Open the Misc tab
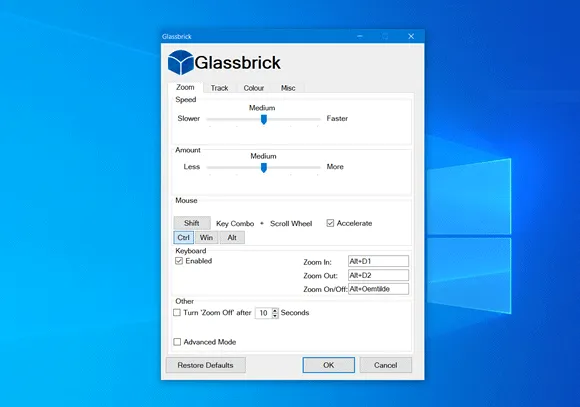This screenshot has width=580, height=407. coord(288,88)
